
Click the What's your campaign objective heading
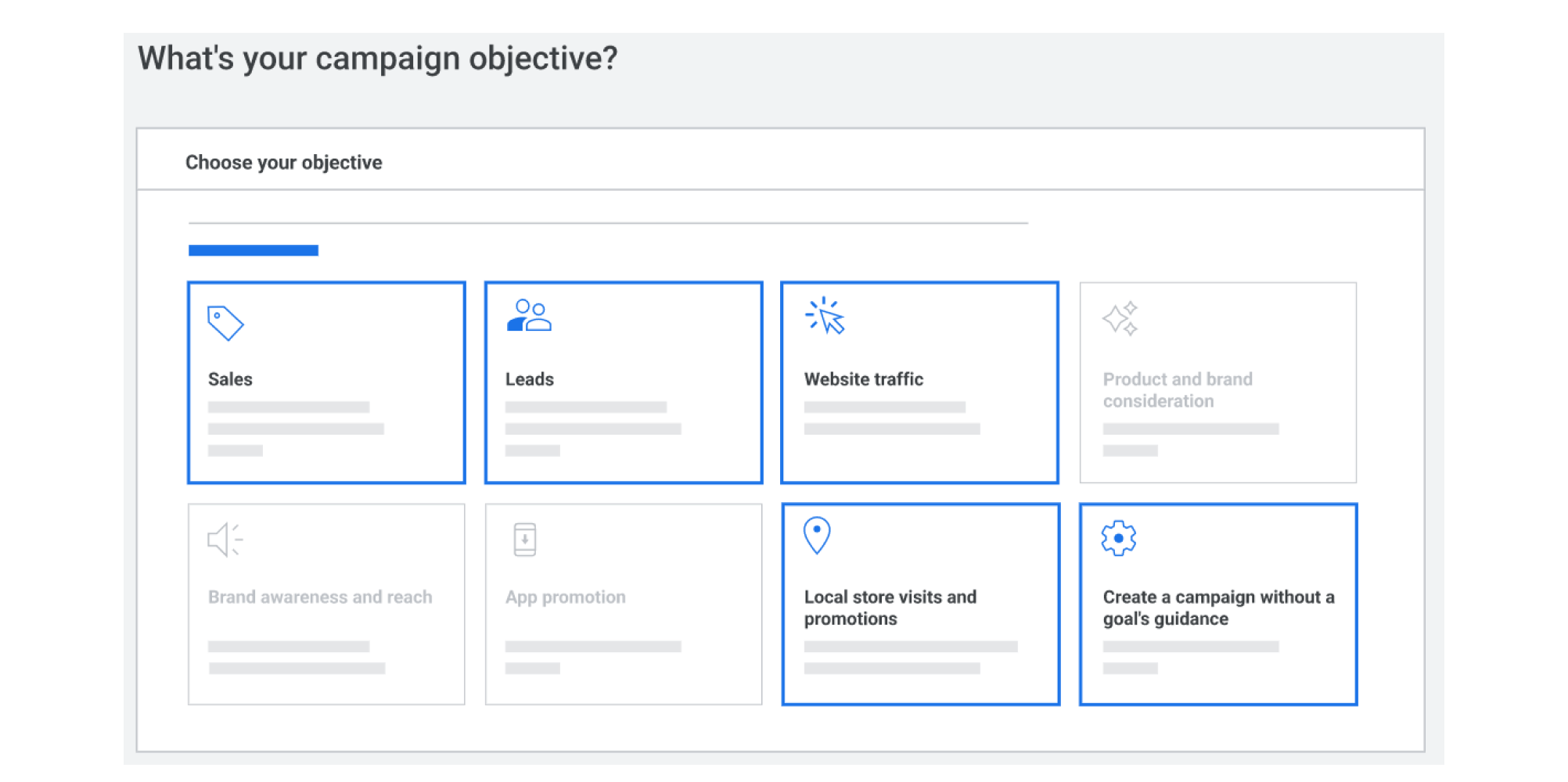coord(378,59)
